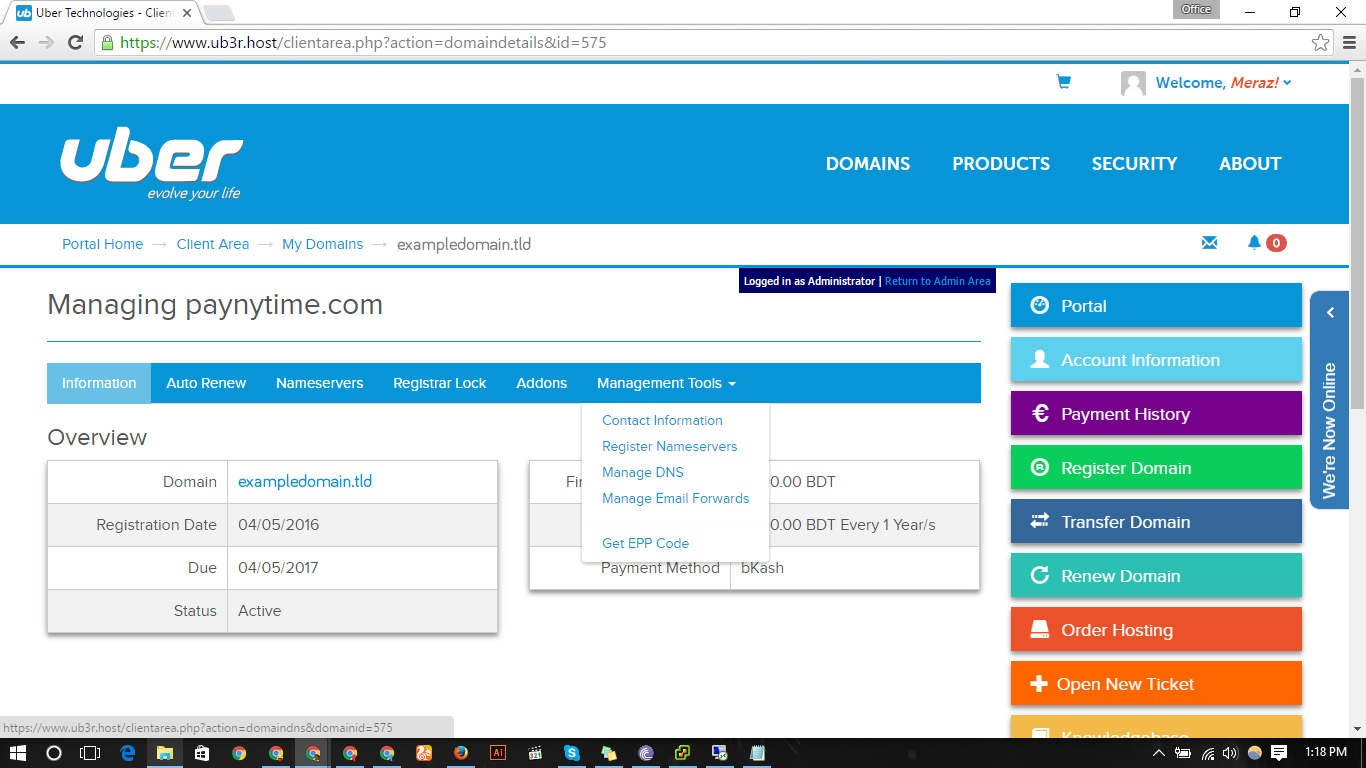
Task: Choose Manage DNS from dropdown
Action: (643, 472)
